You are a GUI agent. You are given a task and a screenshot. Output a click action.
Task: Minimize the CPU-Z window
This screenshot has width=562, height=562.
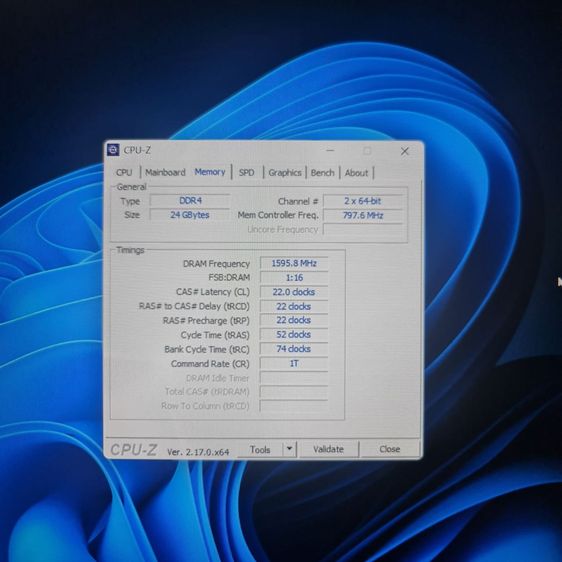click(x=330, y=151)
